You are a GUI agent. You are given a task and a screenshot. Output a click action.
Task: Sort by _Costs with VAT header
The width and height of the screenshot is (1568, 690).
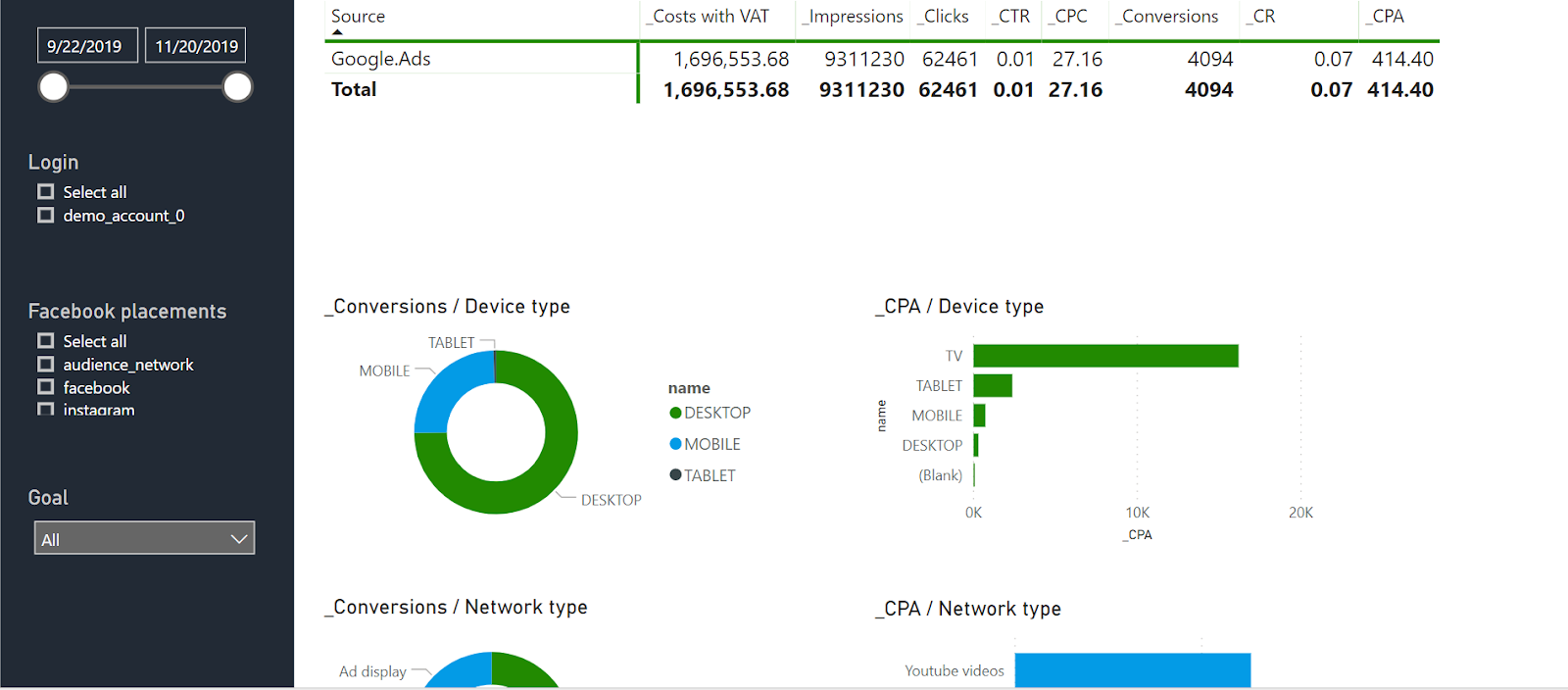tap(708, 17)
